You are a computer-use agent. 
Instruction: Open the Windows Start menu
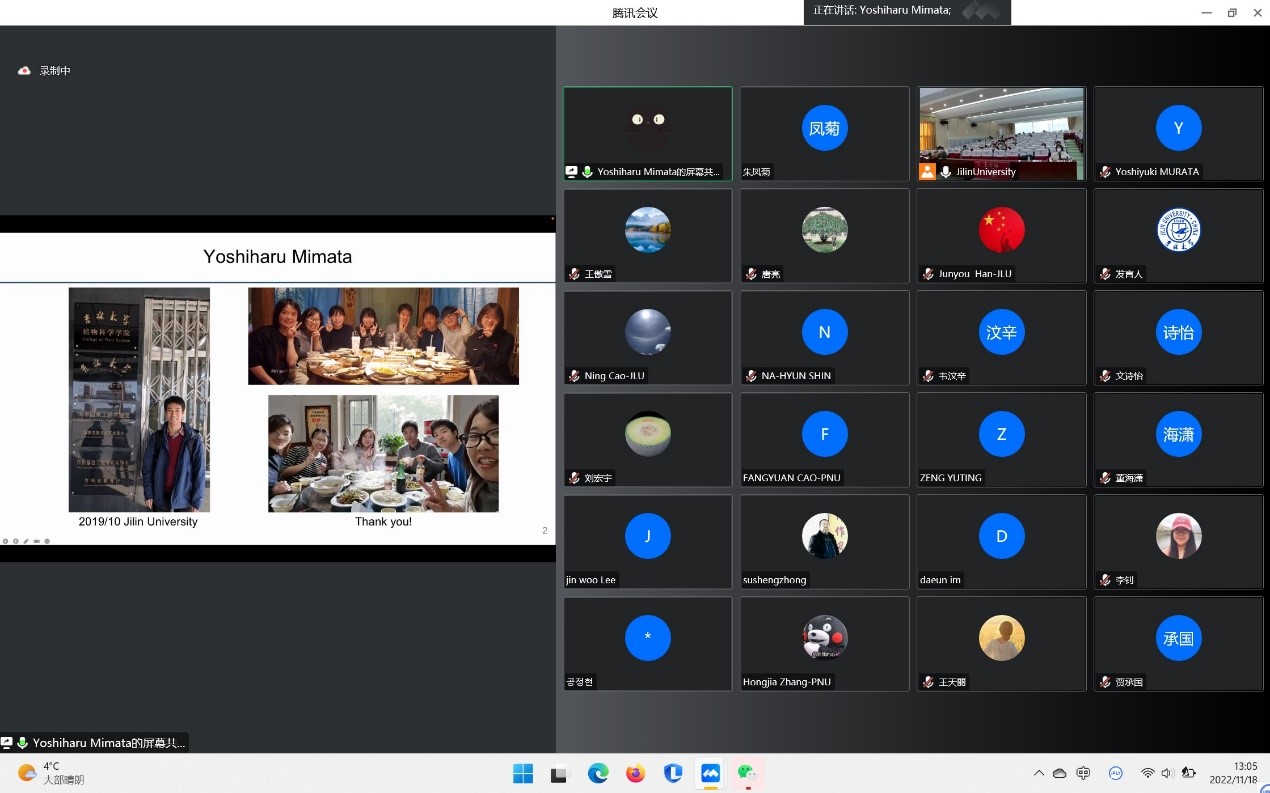click(x=523, y=773)
